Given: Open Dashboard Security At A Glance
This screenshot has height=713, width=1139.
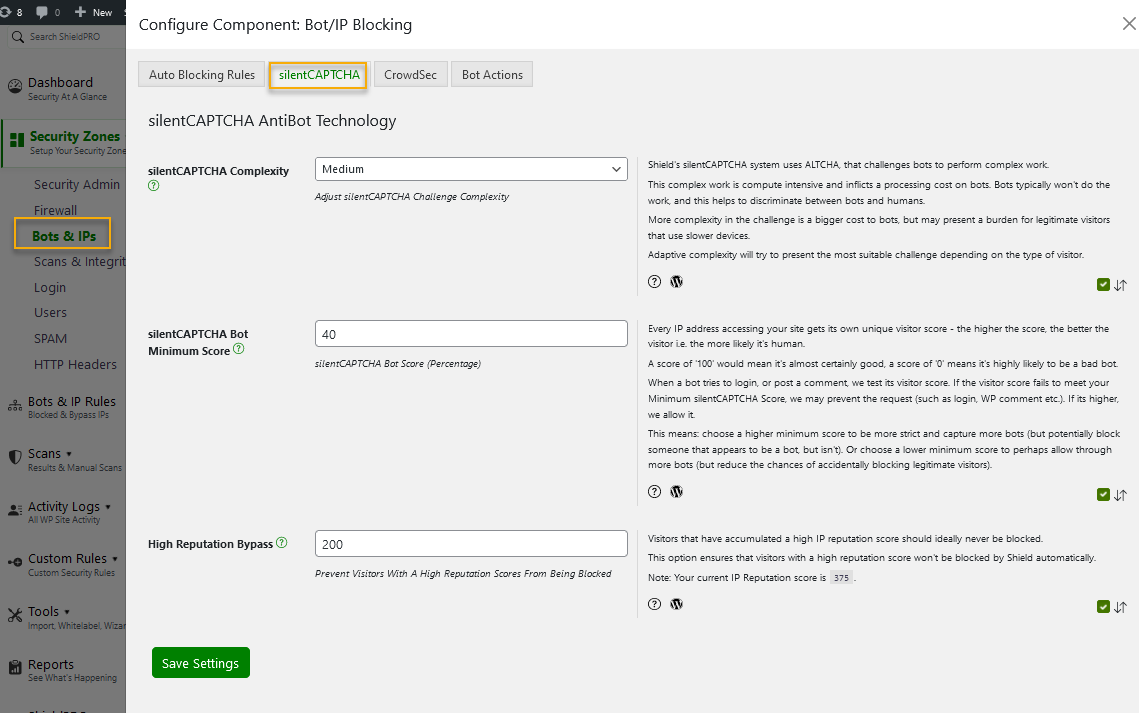Looking at the screenshot, I should pyautogui.click(x=67, y=88).
